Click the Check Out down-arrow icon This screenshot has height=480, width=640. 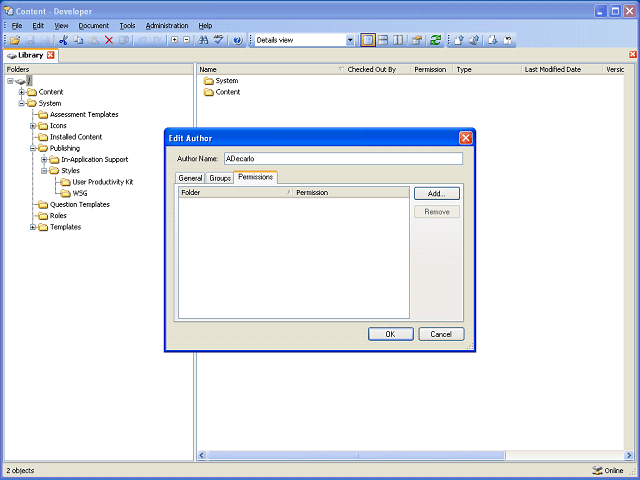(493, 40)
